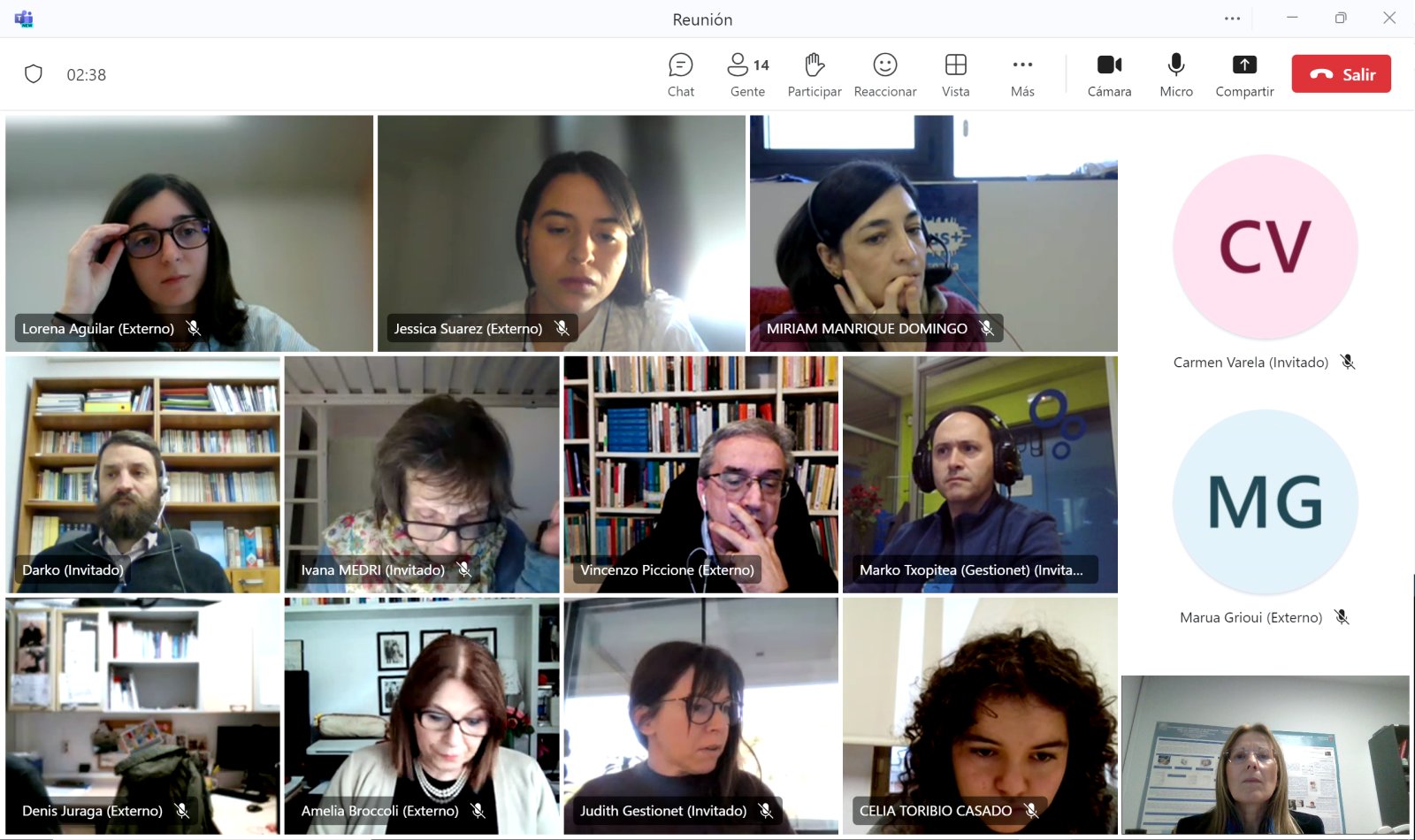The width and height of the screenshot is (1415, 840).
Task: Open the Más options menu
Action: [x=1022, y=75]
